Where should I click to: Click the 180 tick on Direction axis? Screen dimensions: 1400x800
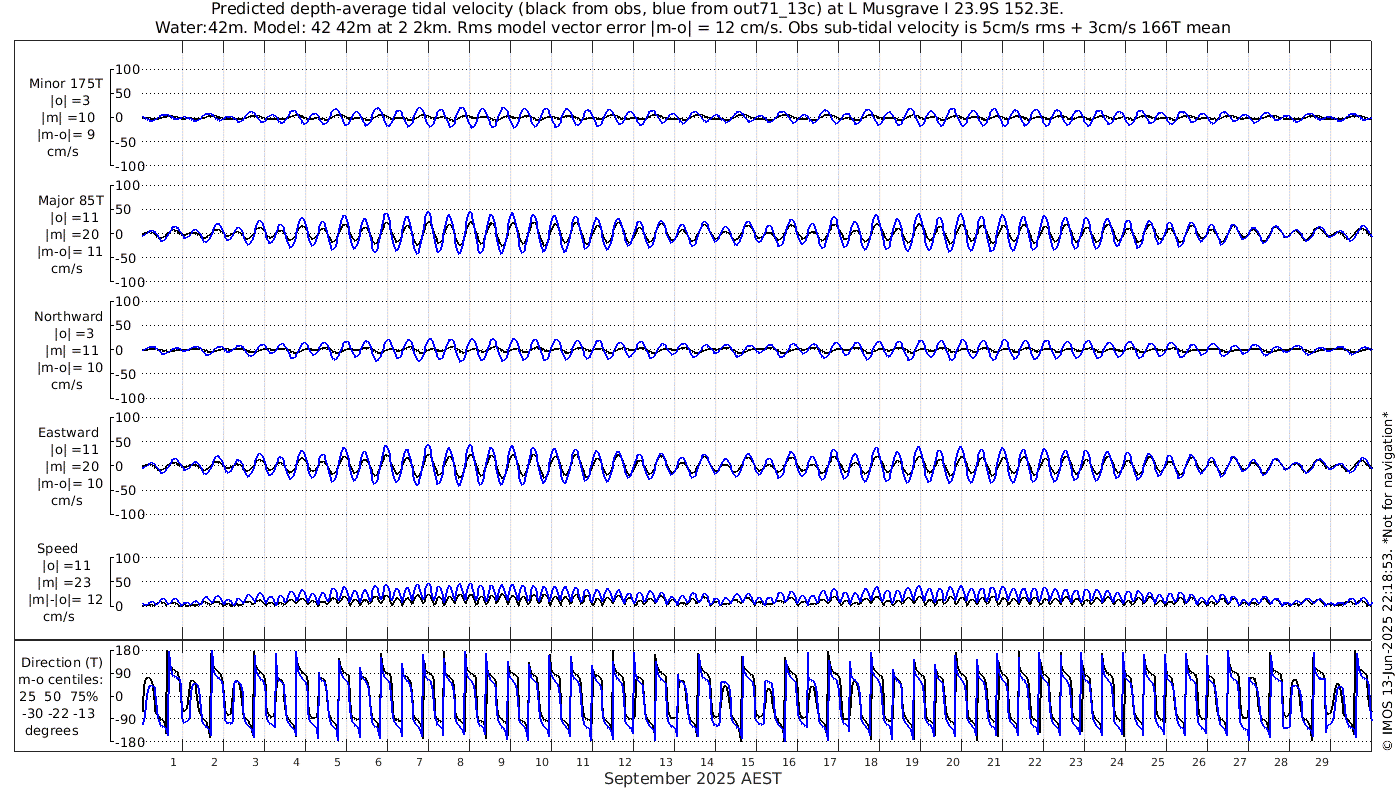pyautogui.click(x=126, y=651)
